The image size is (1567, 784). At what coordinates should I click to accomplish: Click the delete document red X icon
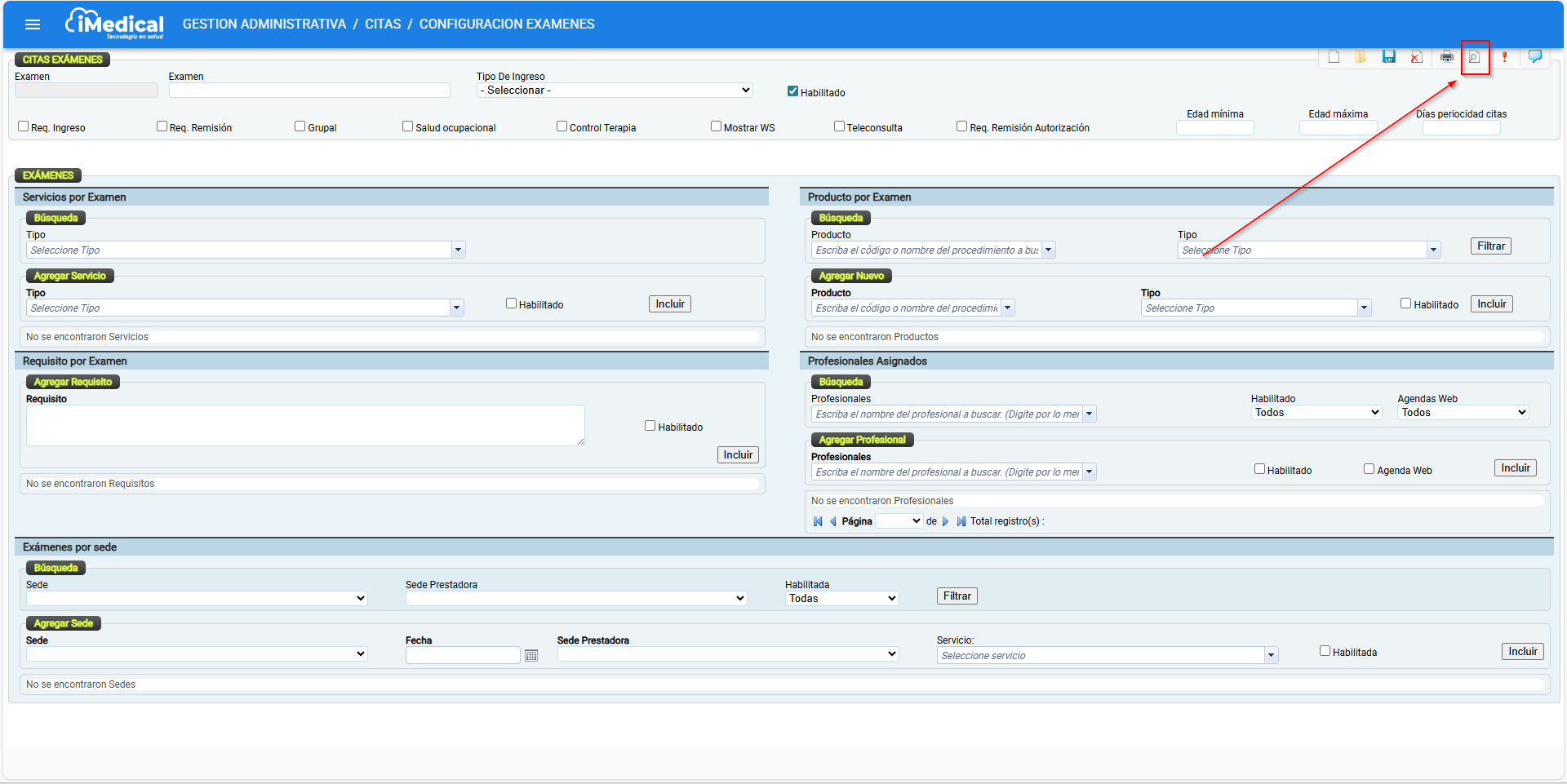click(1417, 57)
